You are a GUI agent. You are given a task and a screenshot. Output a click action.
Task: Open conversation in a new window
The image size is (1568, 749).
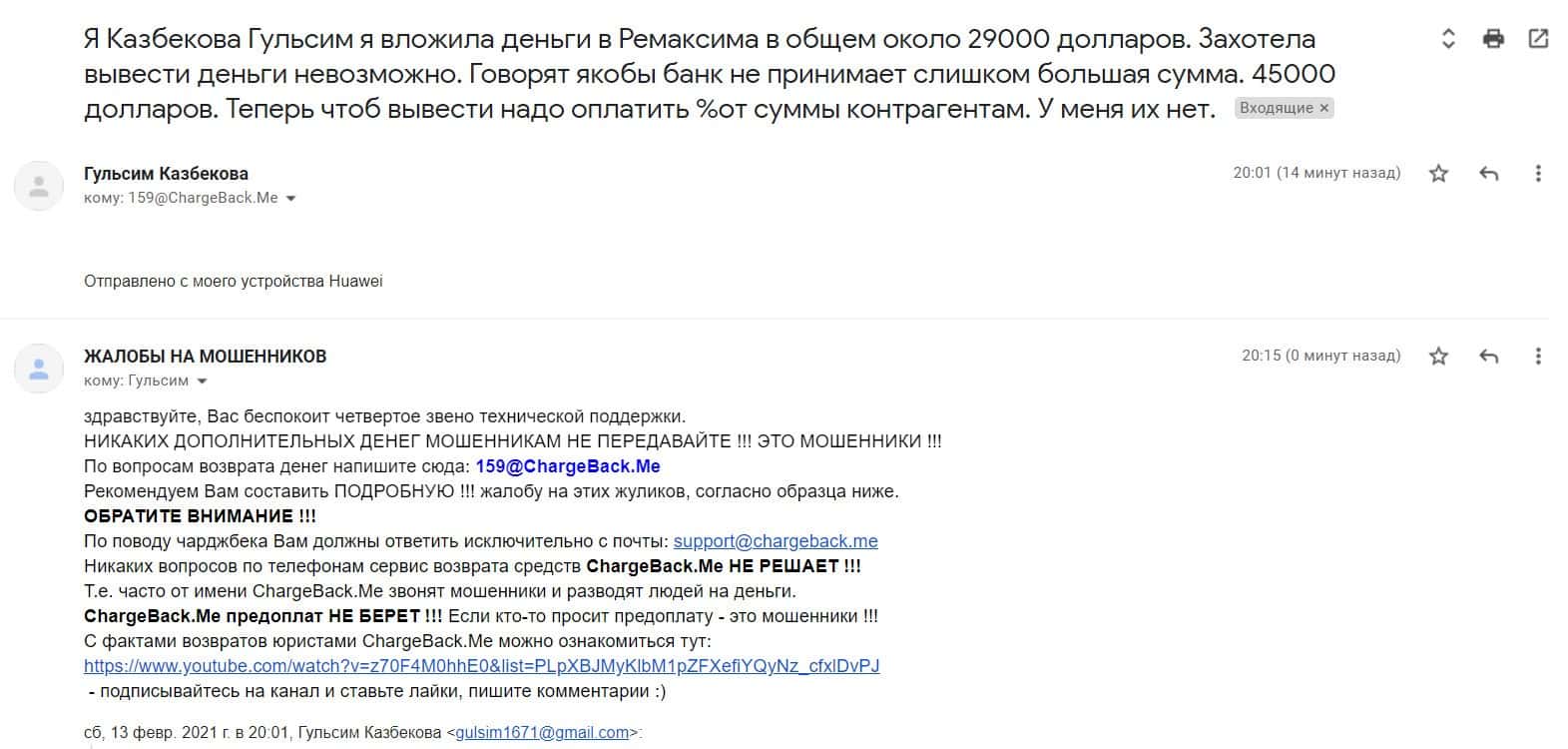(x=1538, y=39)
